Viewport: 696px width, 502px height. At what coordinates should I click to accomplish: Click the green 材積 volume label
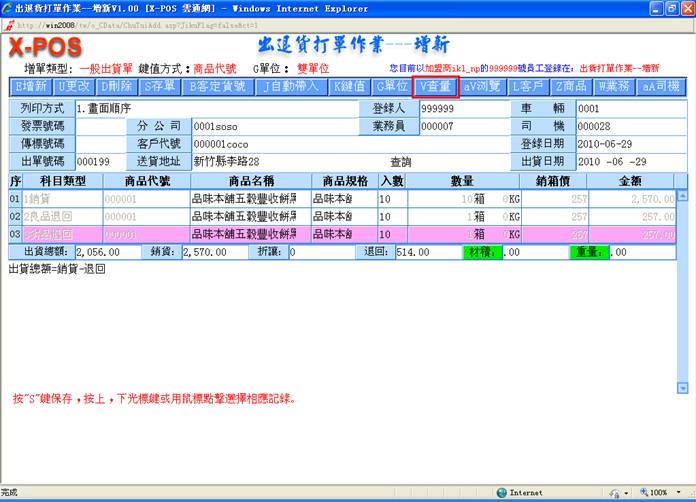(482, 252)
